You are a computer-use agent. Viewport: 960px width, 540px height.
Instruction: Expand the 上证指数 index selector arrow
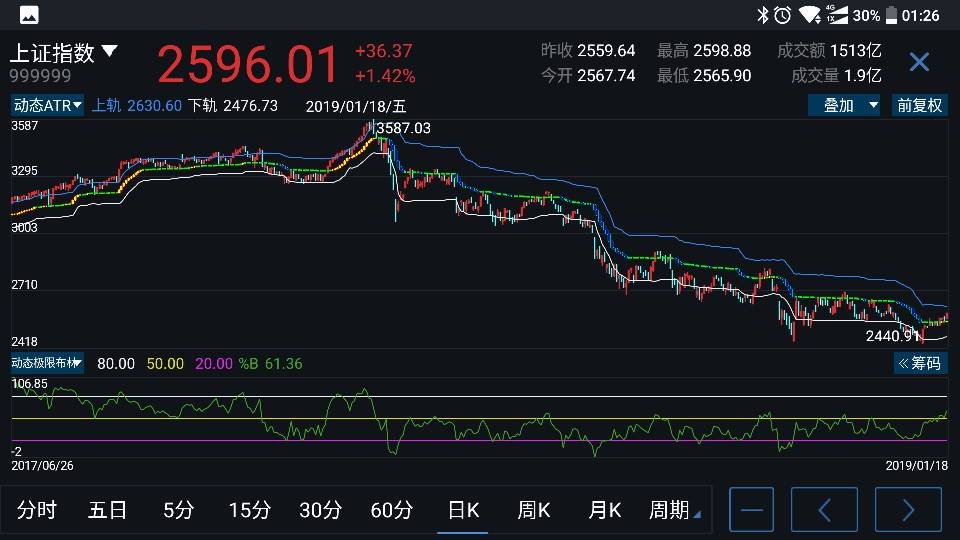[110, 51]
